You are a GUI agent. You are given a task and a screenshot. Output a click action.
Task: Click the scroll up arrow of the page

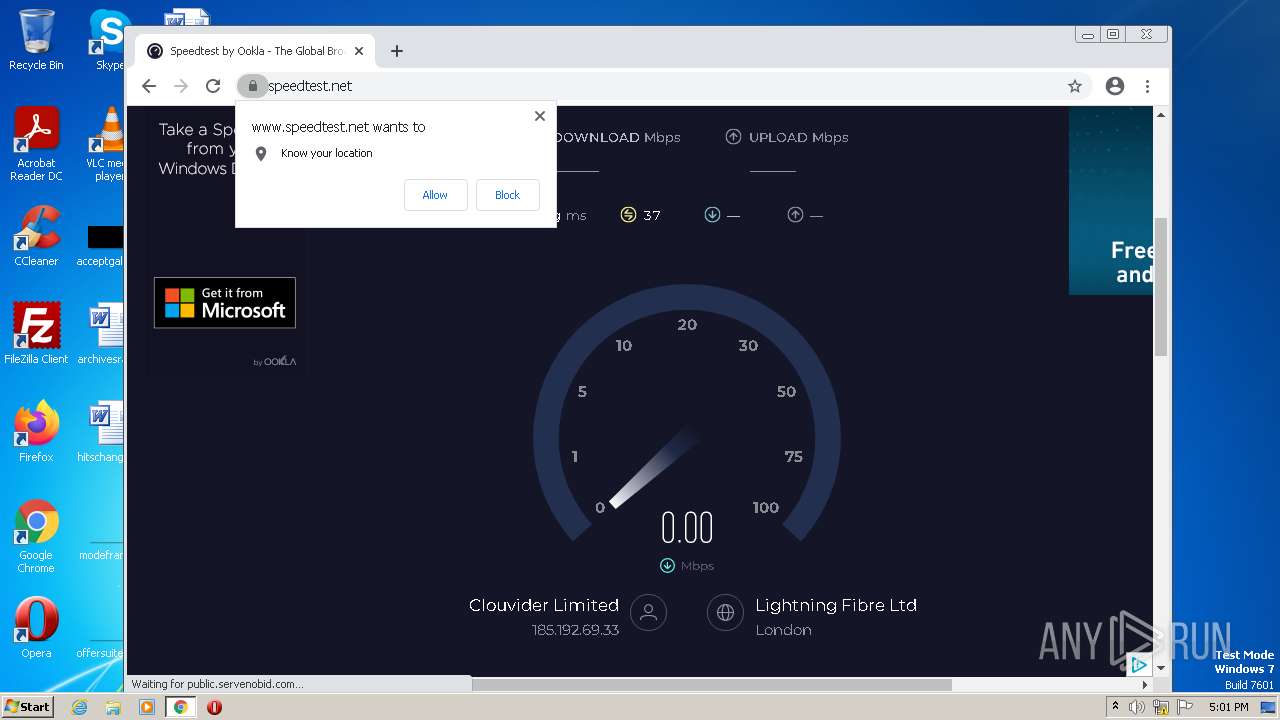click(x=1161, y=115)
